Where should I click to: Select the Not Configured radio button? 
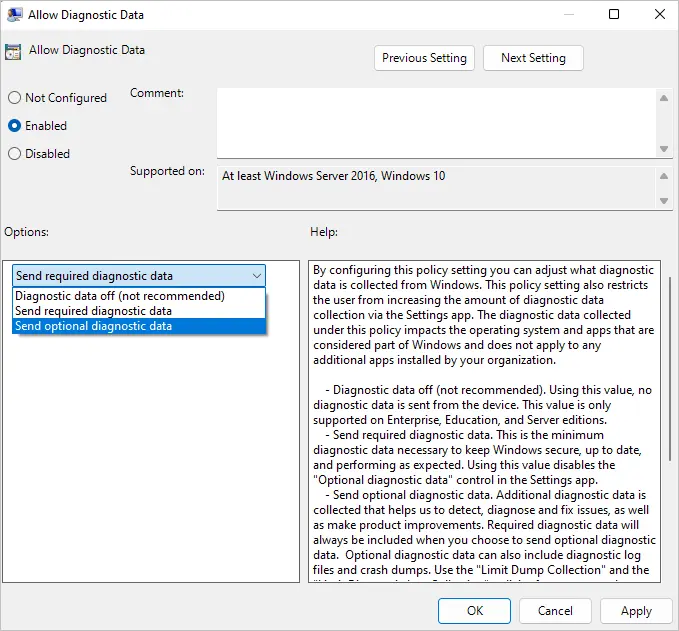tap(14, 97)
